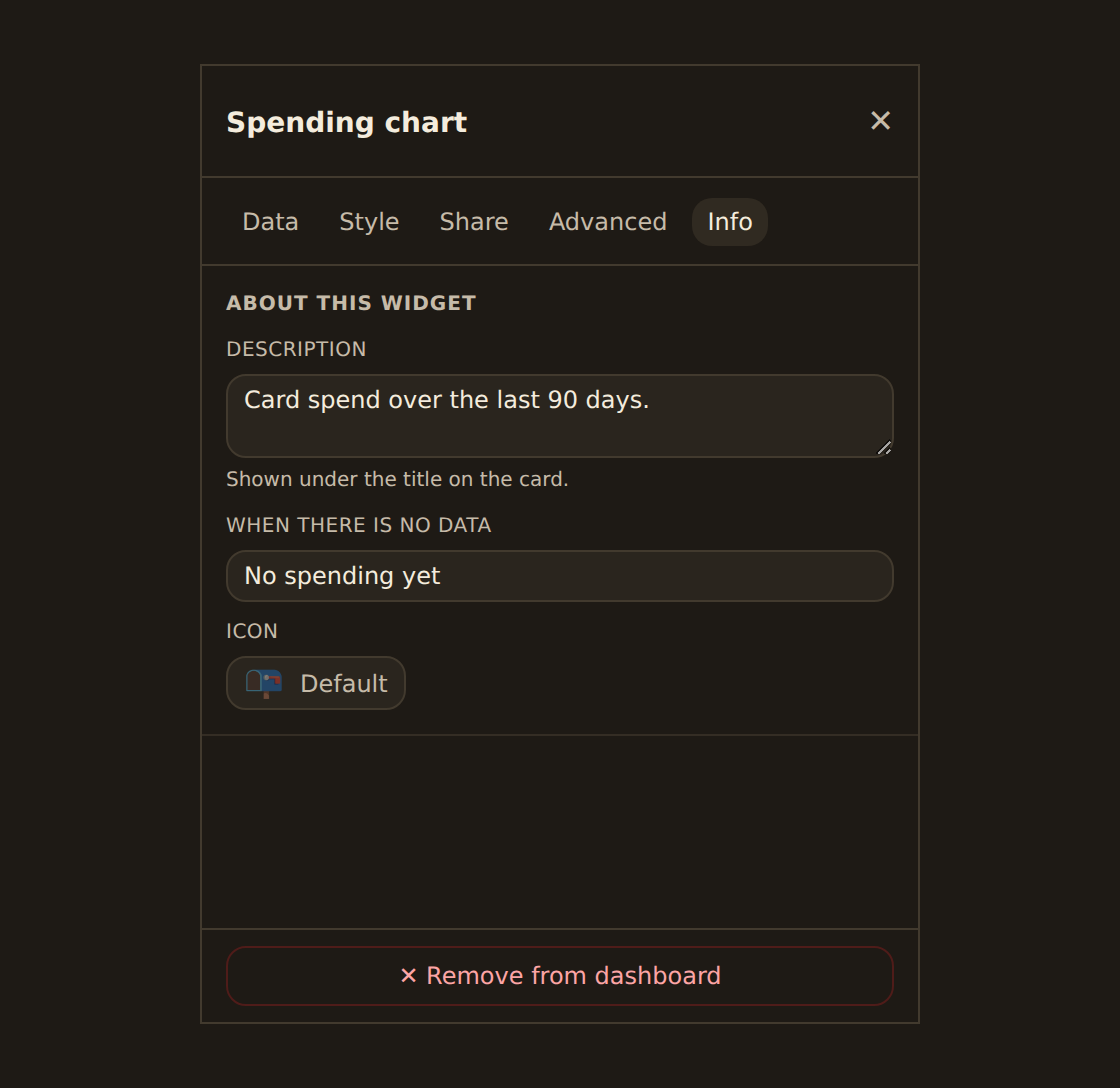Open the Default icon picker

click(316, 683)
